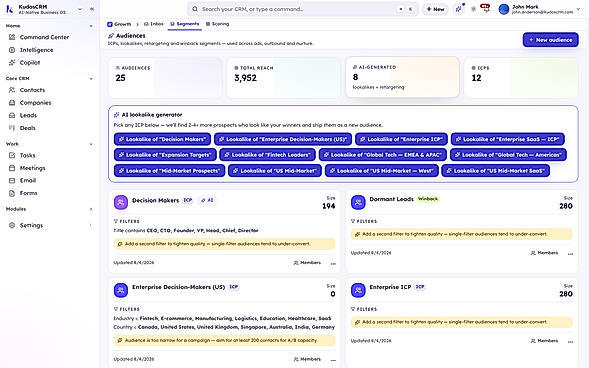Expand the Settings submenu arrow
589x368 pixels.
pos(91,225)
